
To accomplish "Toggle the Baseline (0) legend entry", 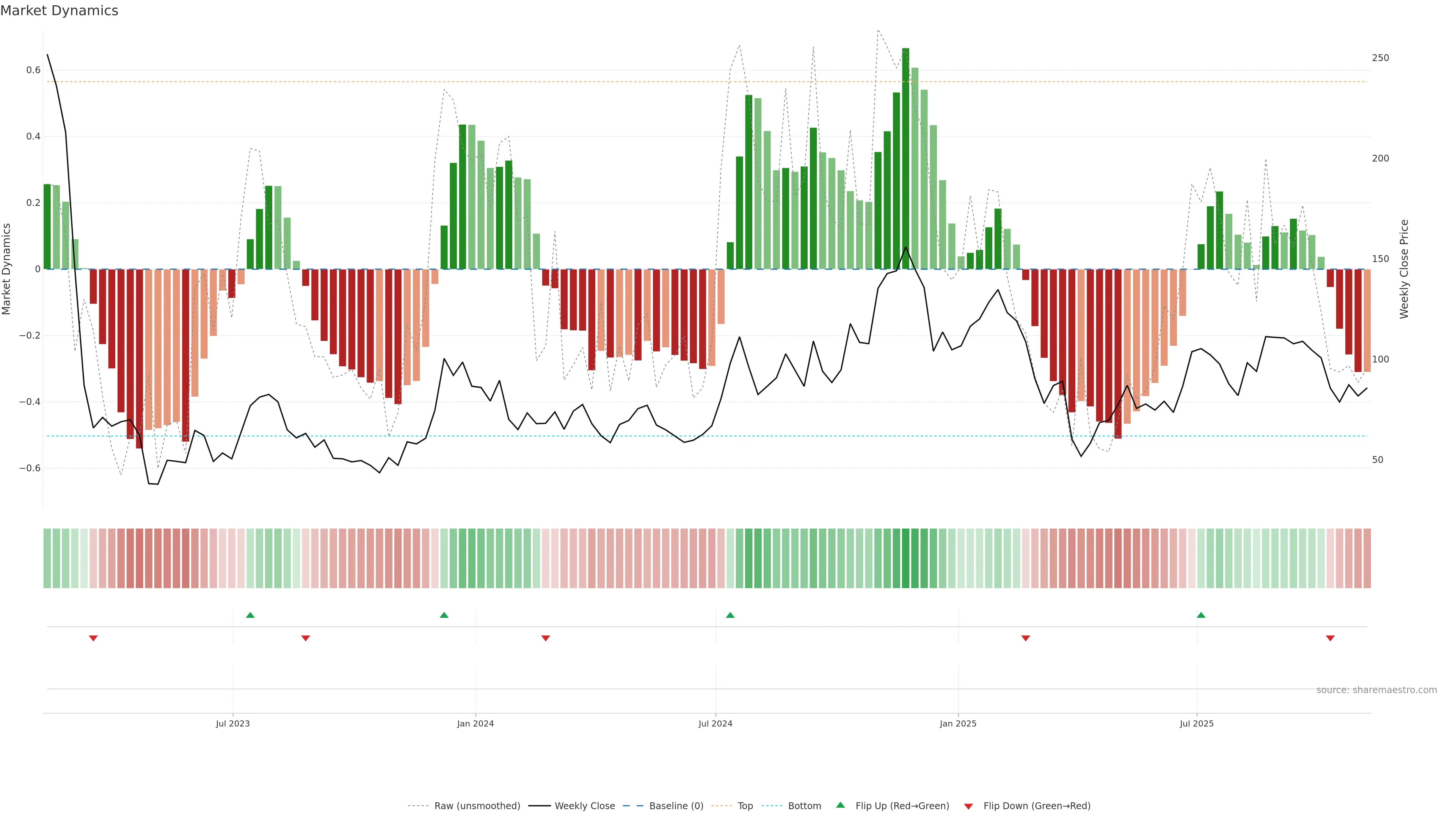I will click(x=676, y=806).
